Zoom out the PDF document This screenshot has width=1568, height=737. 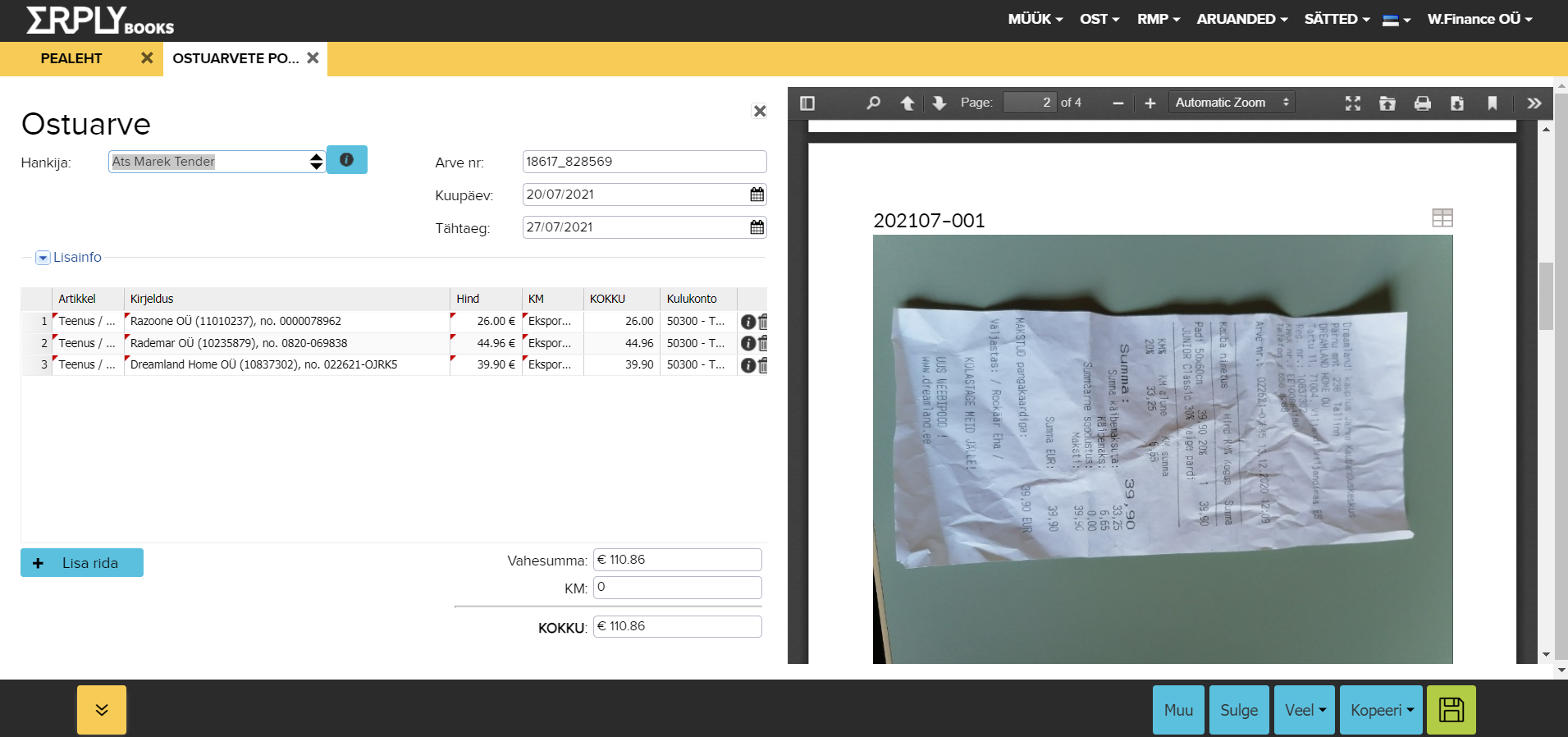(x=1118, y=103)
